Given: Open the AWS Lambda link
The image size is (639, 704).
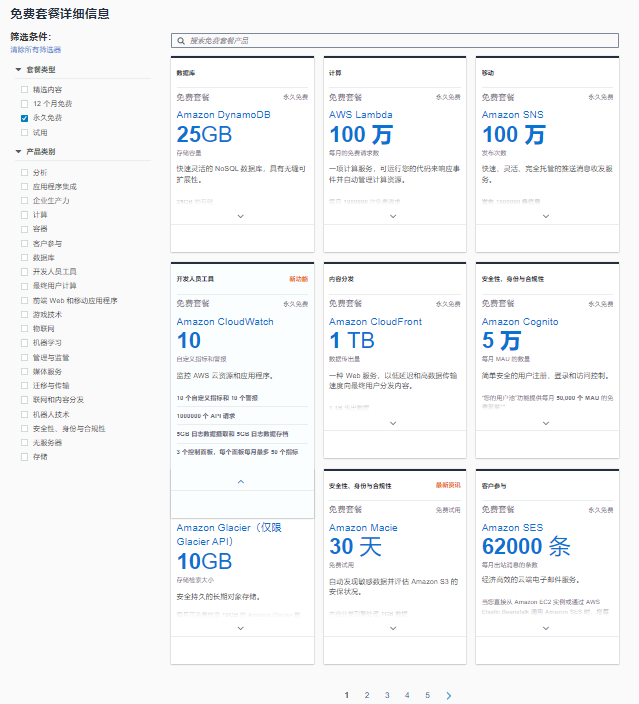Looking at the screenshot, I should point(361,115).
